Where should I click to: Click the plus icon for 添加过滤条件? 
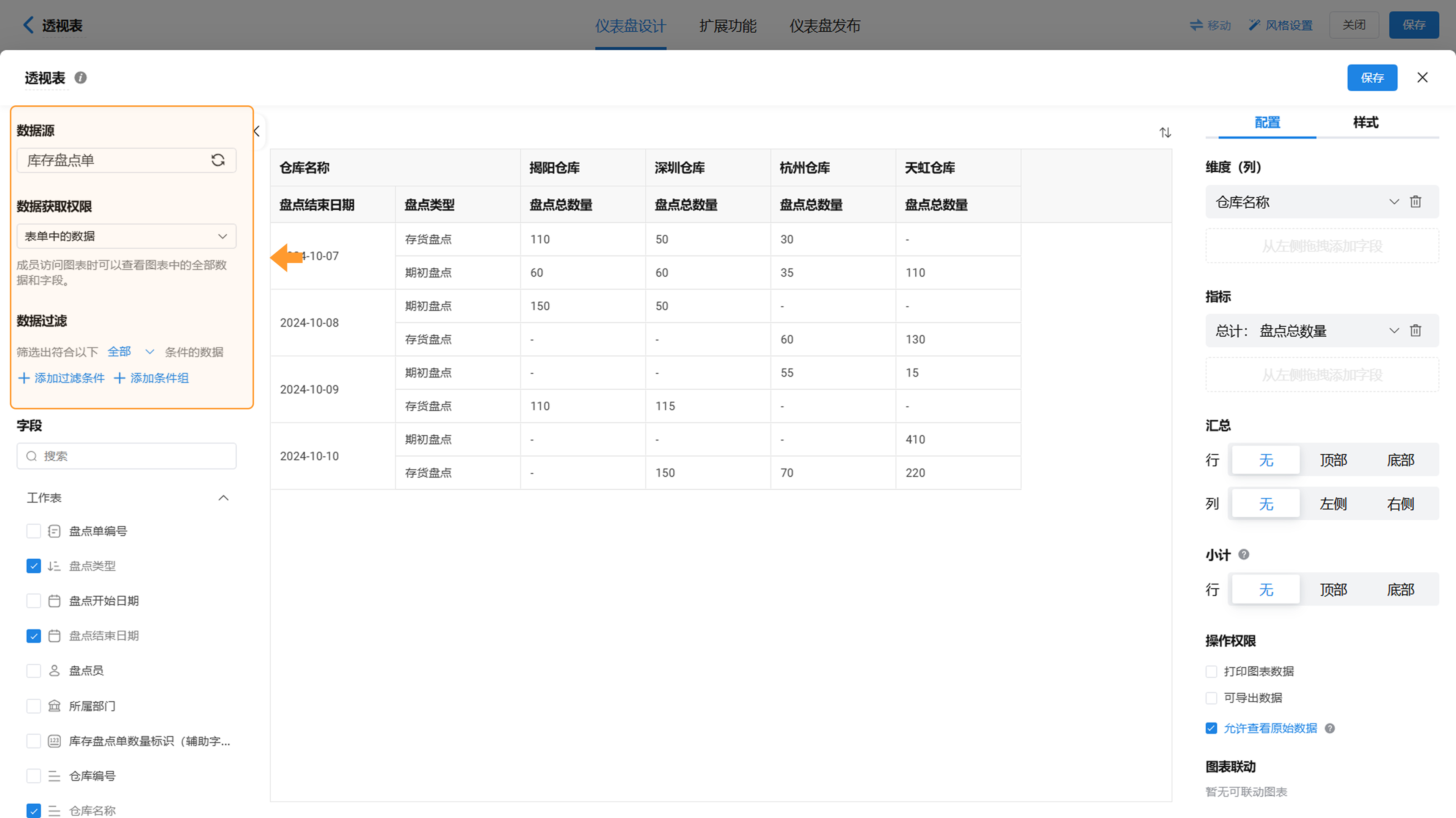[x=24, y=378]
